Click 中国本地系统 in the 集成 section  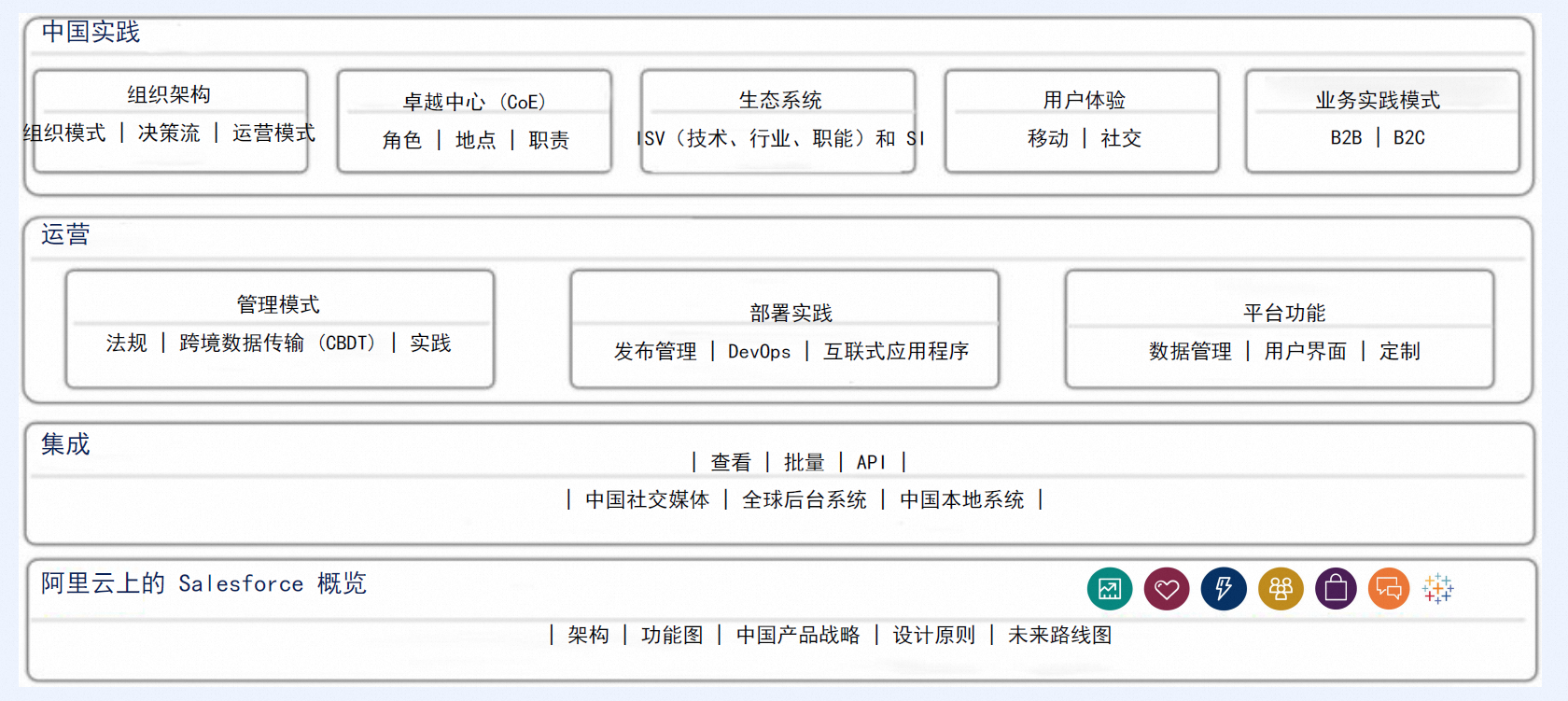[x=962, y=499]
